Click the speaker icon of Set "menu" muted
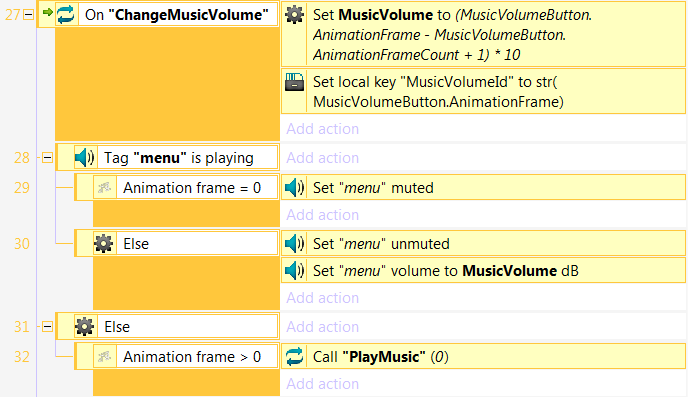Screen dimensions: 688x397 coord(294,188)
